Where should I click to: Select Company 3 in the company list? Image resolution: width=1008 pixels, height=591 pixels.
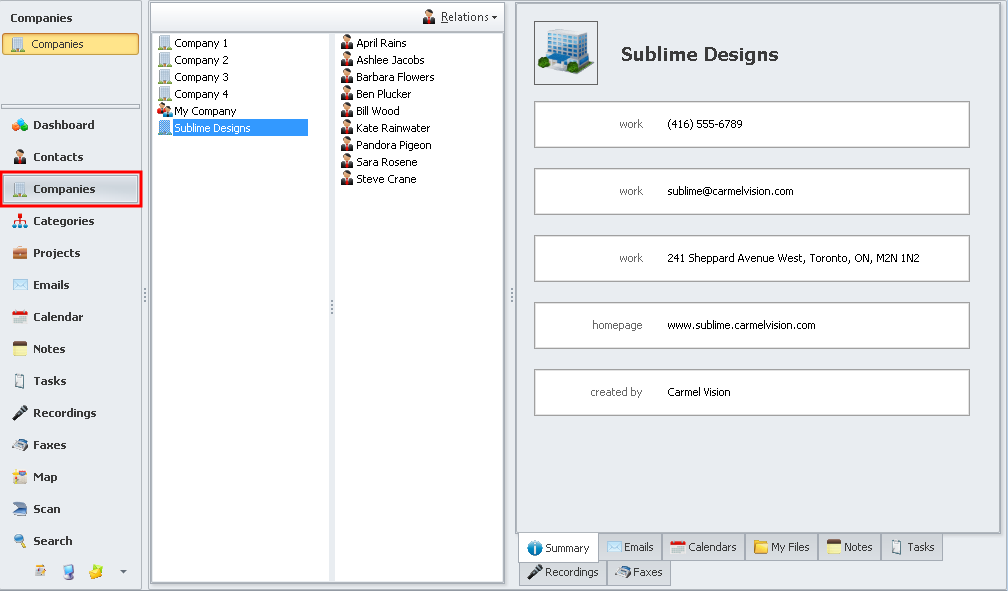[x=201, y=77]
